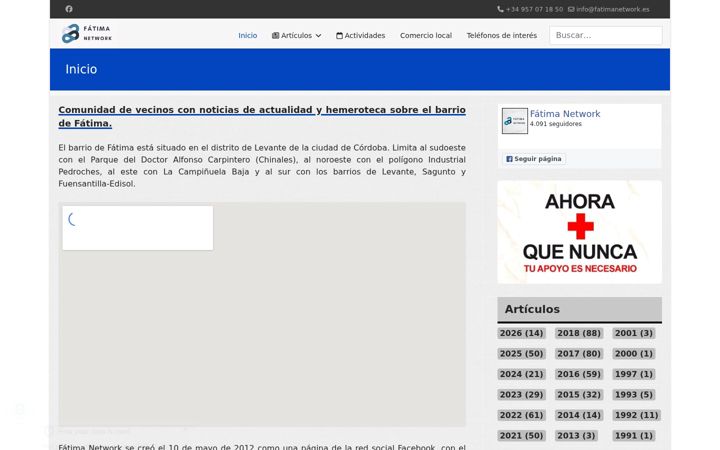Filter articles by 2018 (88)
The width and height of the screenshot is (720, 450).
579,333
